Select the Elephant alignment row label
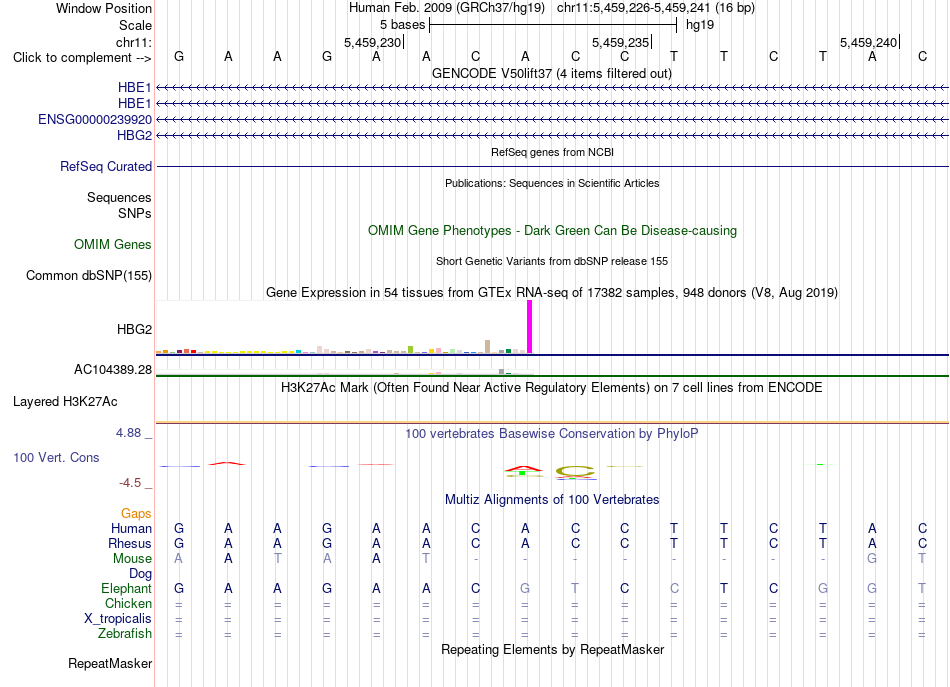 127,588
